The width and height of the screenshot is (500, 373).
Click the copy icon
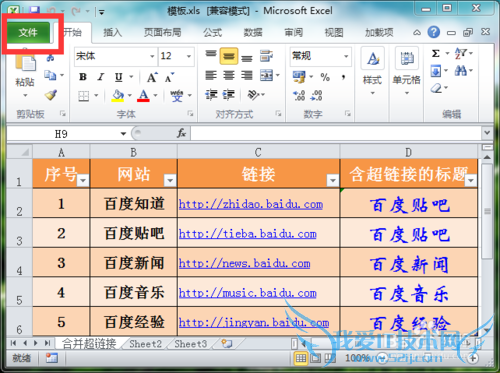pyautogui.click(x=50, y=76)
